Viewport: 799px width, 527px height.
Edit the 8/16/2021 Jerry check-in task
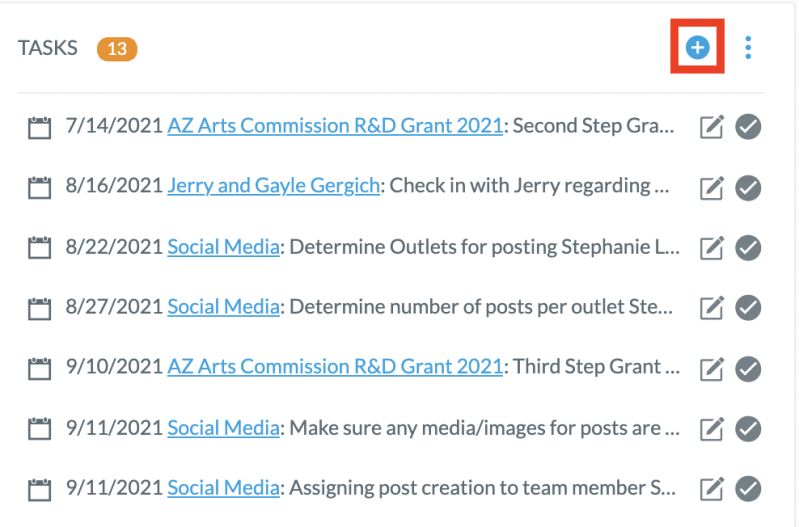711,188
